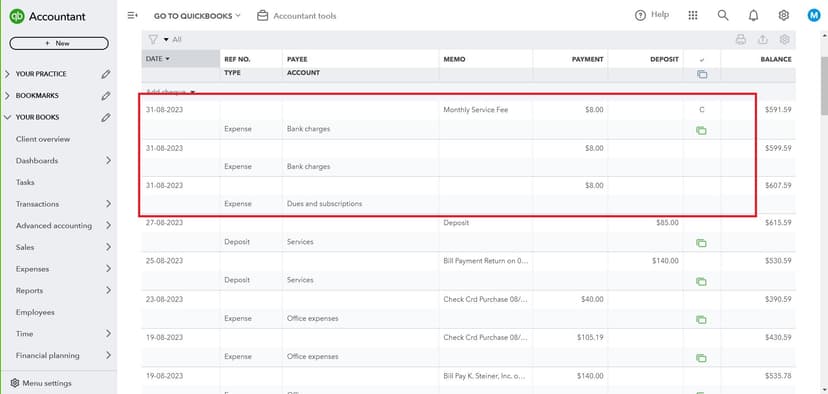828x394 pixels.
Task: Click the MEMO column header
Action: 454,59
